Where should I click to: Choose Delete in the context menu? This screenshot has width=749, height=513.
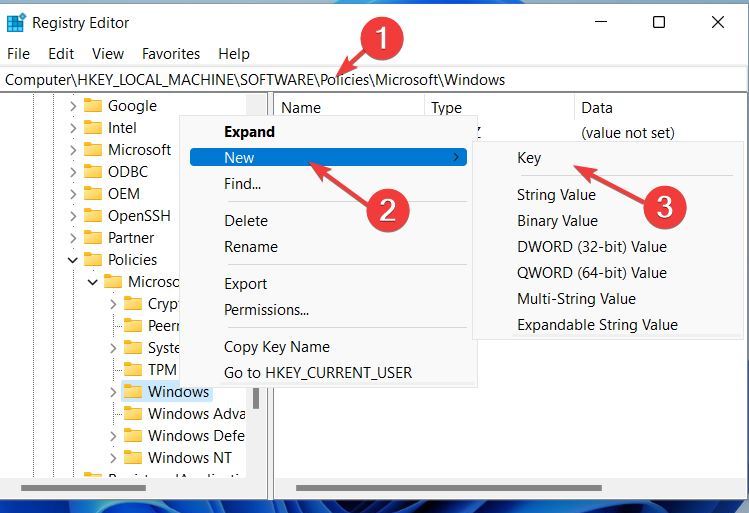(x=328, y=221)
